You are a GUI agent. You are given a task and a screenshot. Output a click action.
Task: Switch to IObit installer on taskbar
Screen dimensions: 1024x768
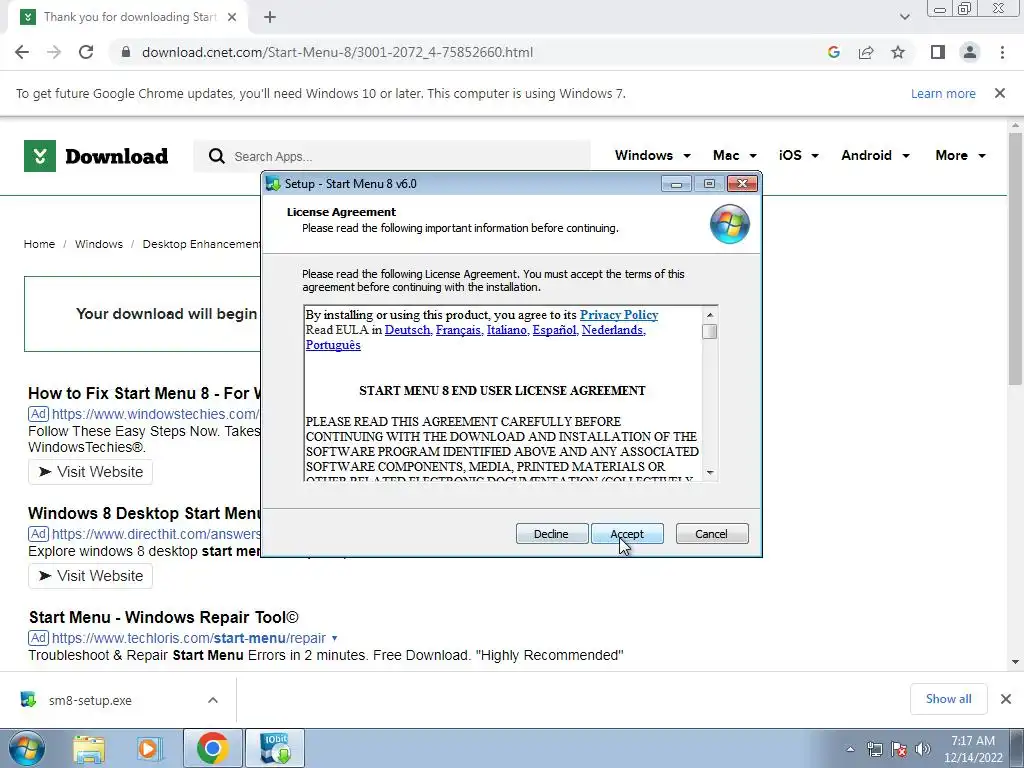pos(274,748)
